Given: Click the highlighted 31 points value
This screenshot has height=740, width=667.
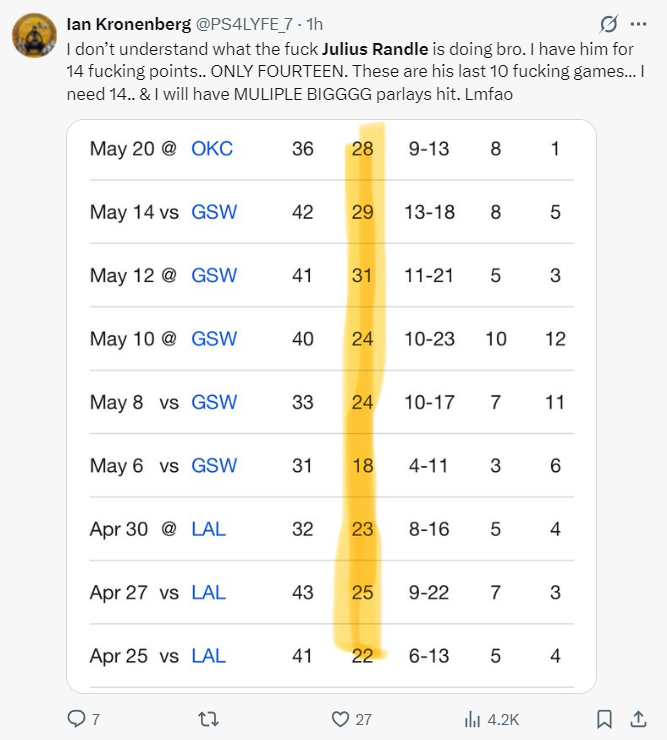Looking at the screenshot, I should click(362, 276).
